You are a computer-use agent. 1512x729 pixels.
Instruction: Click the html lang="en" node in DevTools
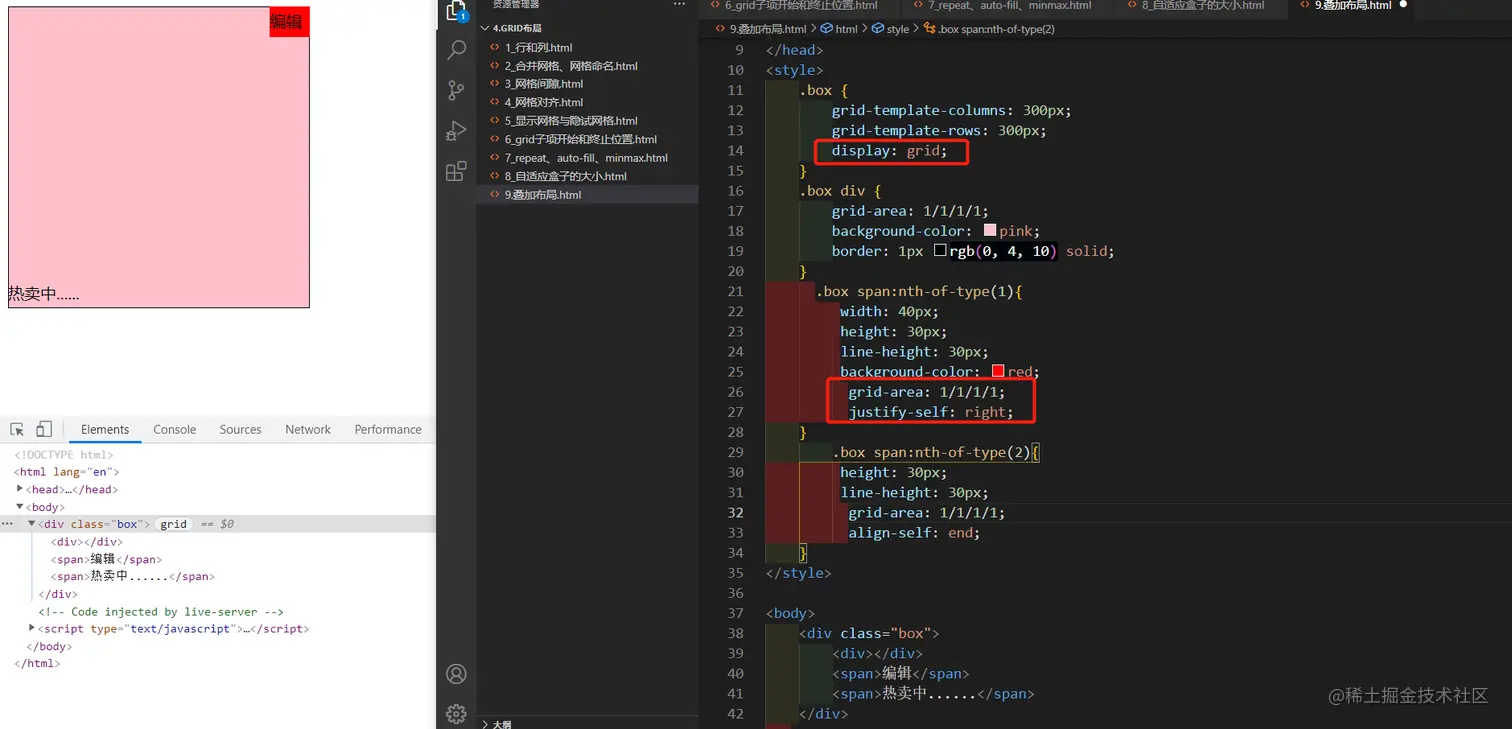click(67, 472)
